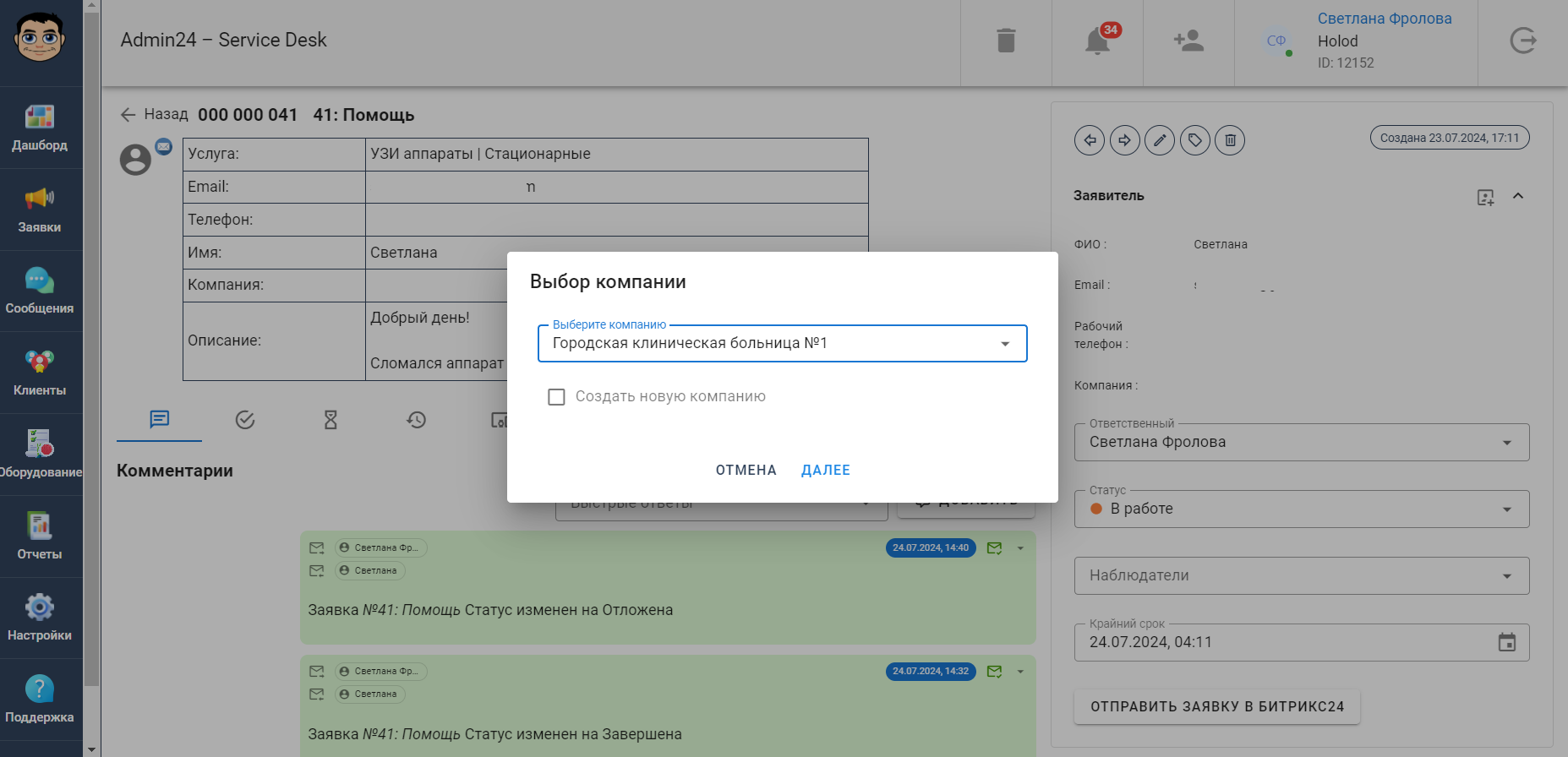Collapse the Заявитель section
This screenshot has width=1568, height=757.
[1518, 196]
